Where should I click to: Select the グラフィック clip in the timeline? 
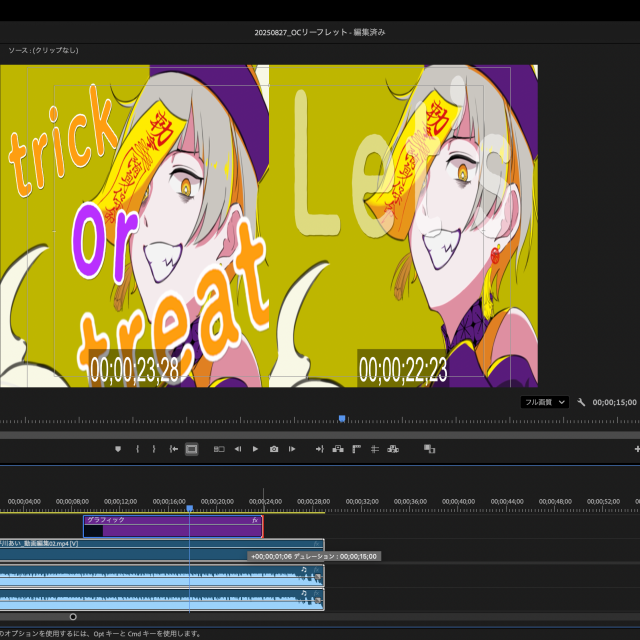[170, 526]
